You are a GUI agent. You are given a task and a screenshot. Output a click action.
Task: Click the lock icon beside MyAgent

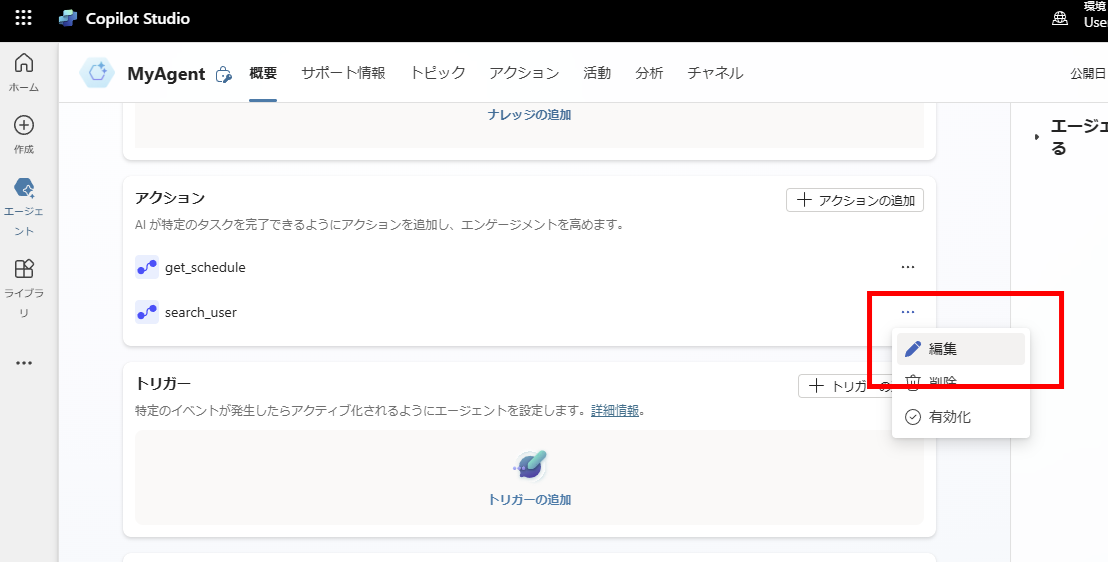pos(224,74)
